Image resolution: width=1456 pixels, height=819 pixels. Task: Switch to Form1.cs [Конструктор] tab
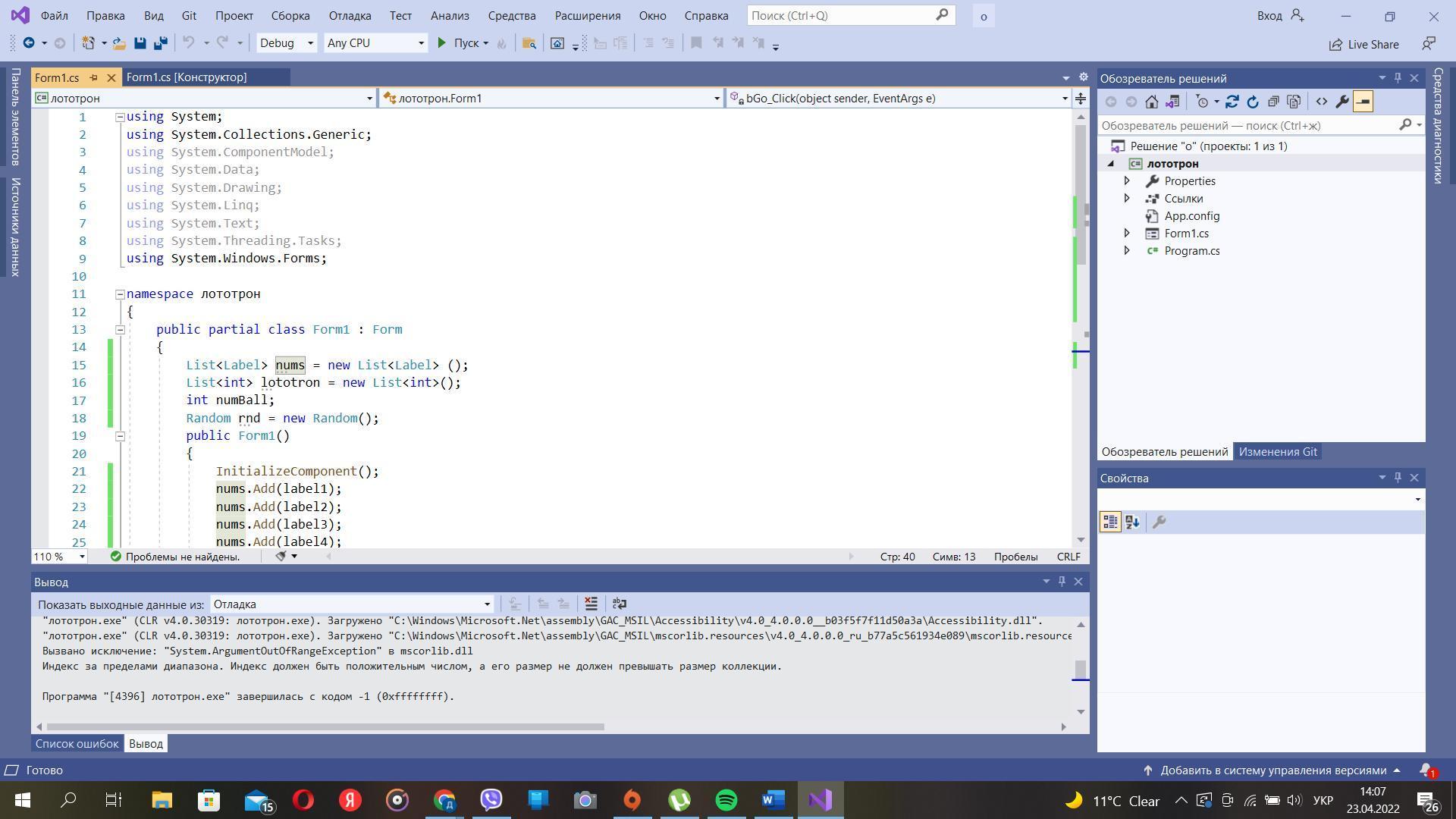tap(187, 77)
